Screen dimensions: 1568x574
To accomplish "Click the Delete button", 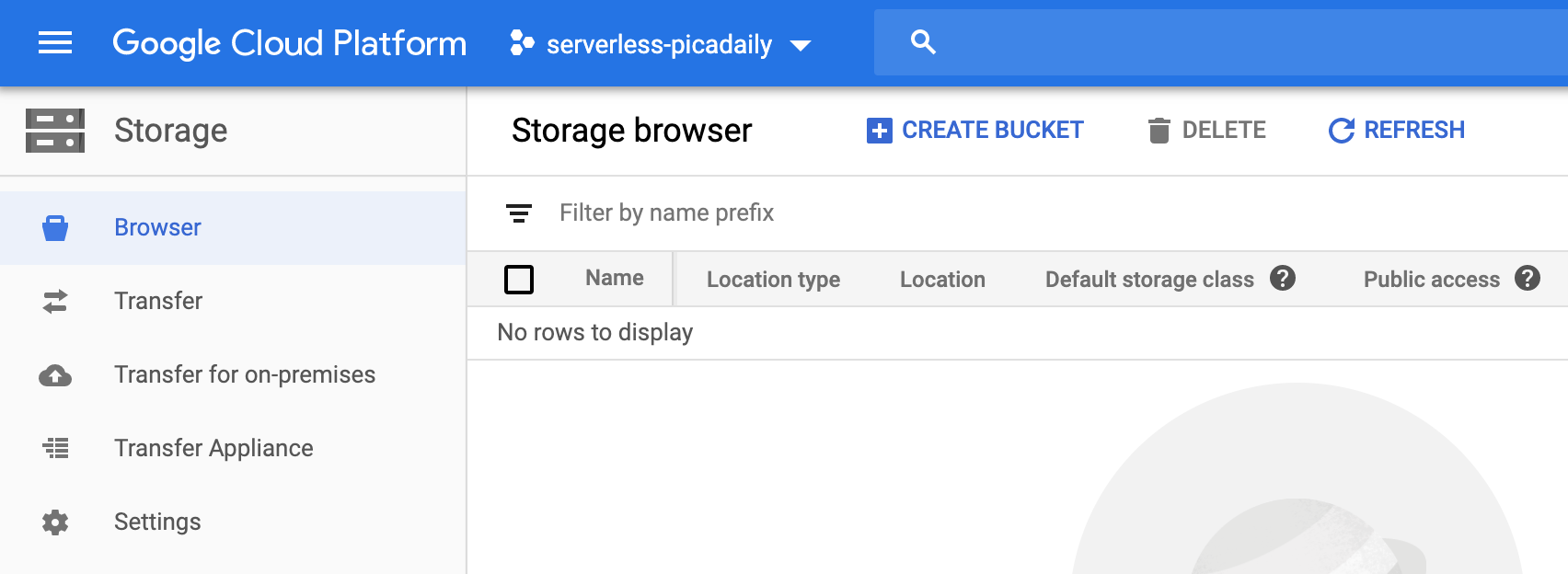I will 1206,131.
